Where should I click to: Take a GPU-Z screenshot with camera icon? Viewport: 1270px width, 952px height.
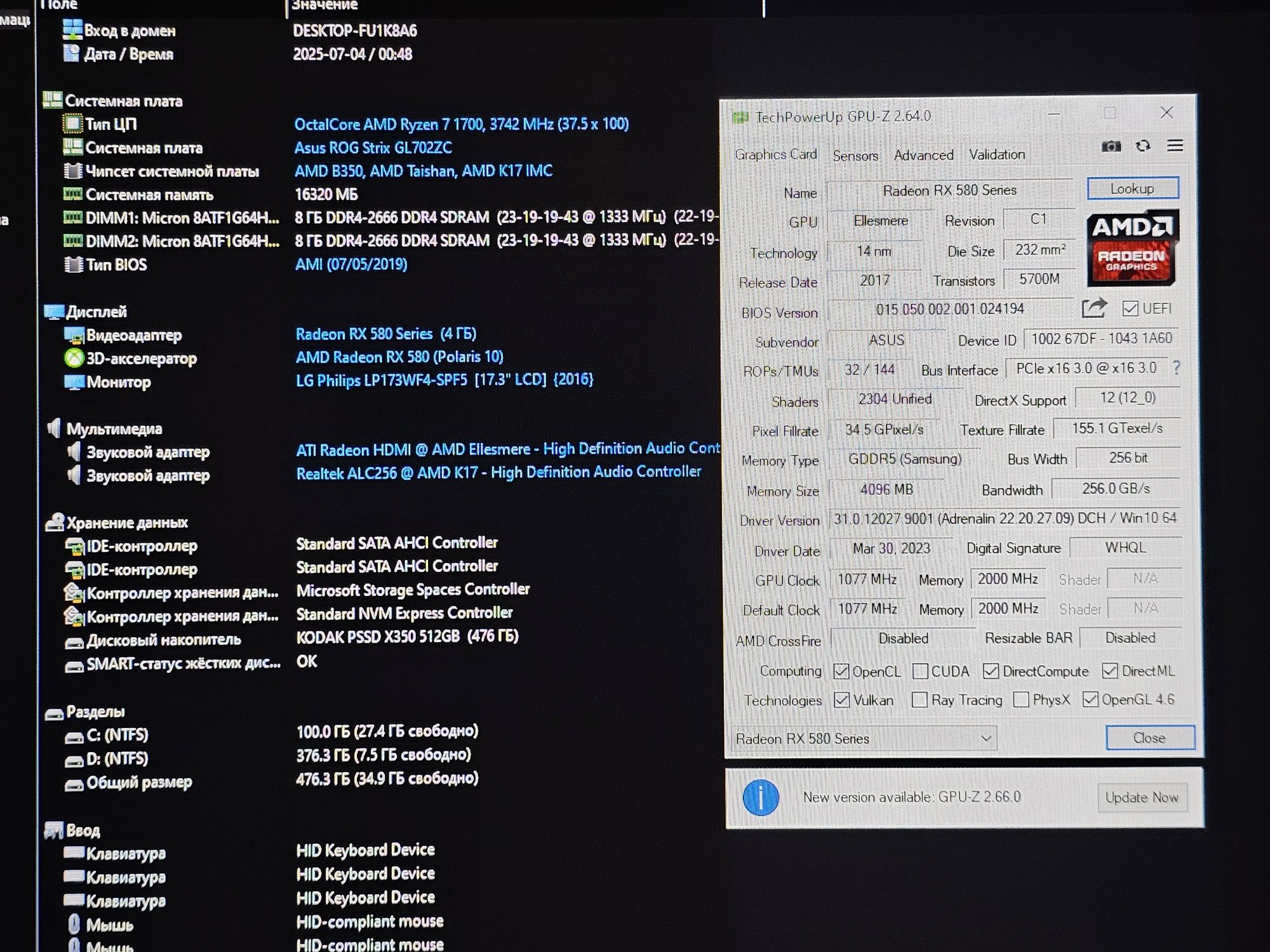(x=1111, y=147)
